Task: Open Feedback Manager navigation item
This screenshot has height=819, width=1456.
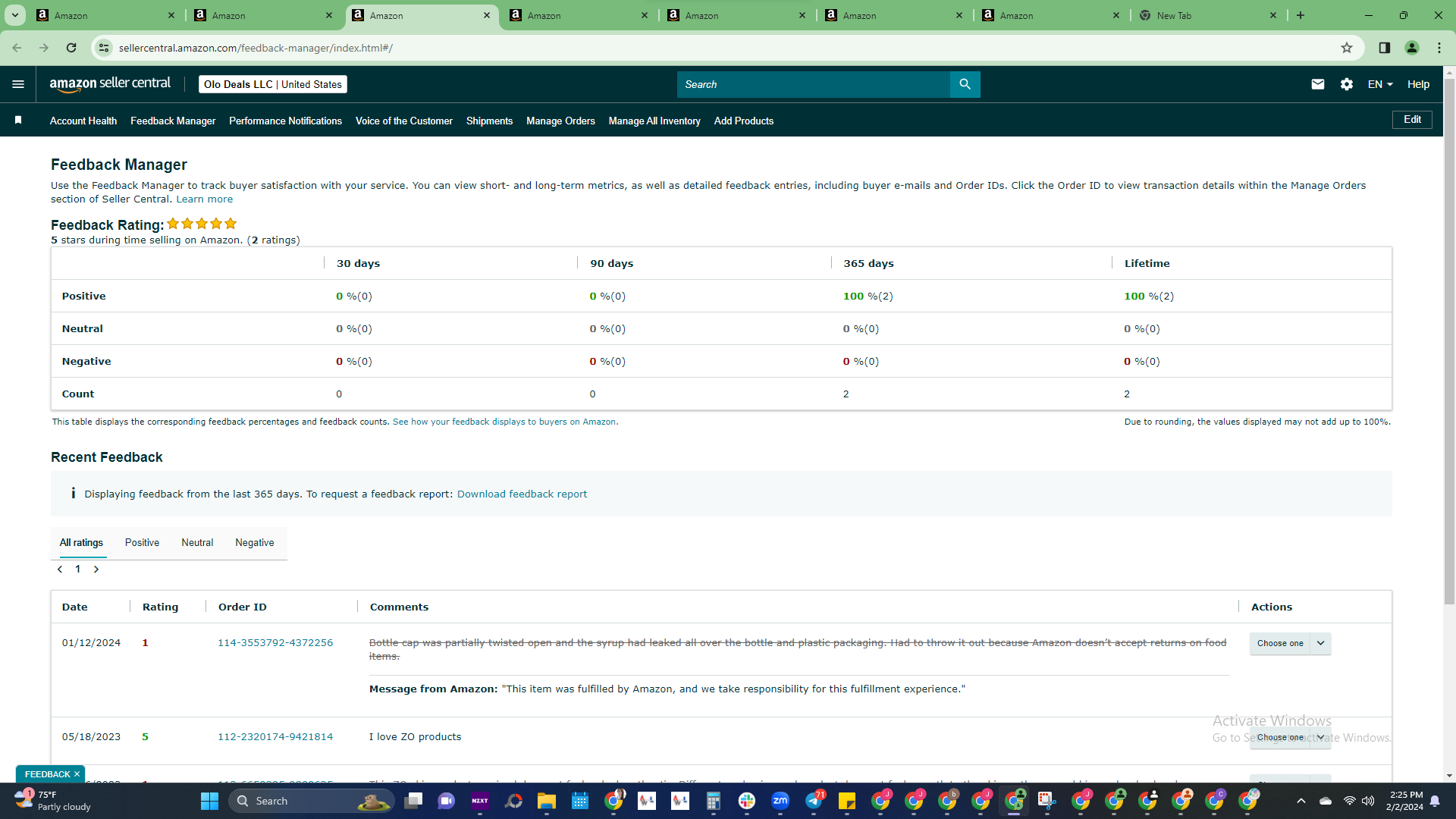Action: click(x=173, y=121)
